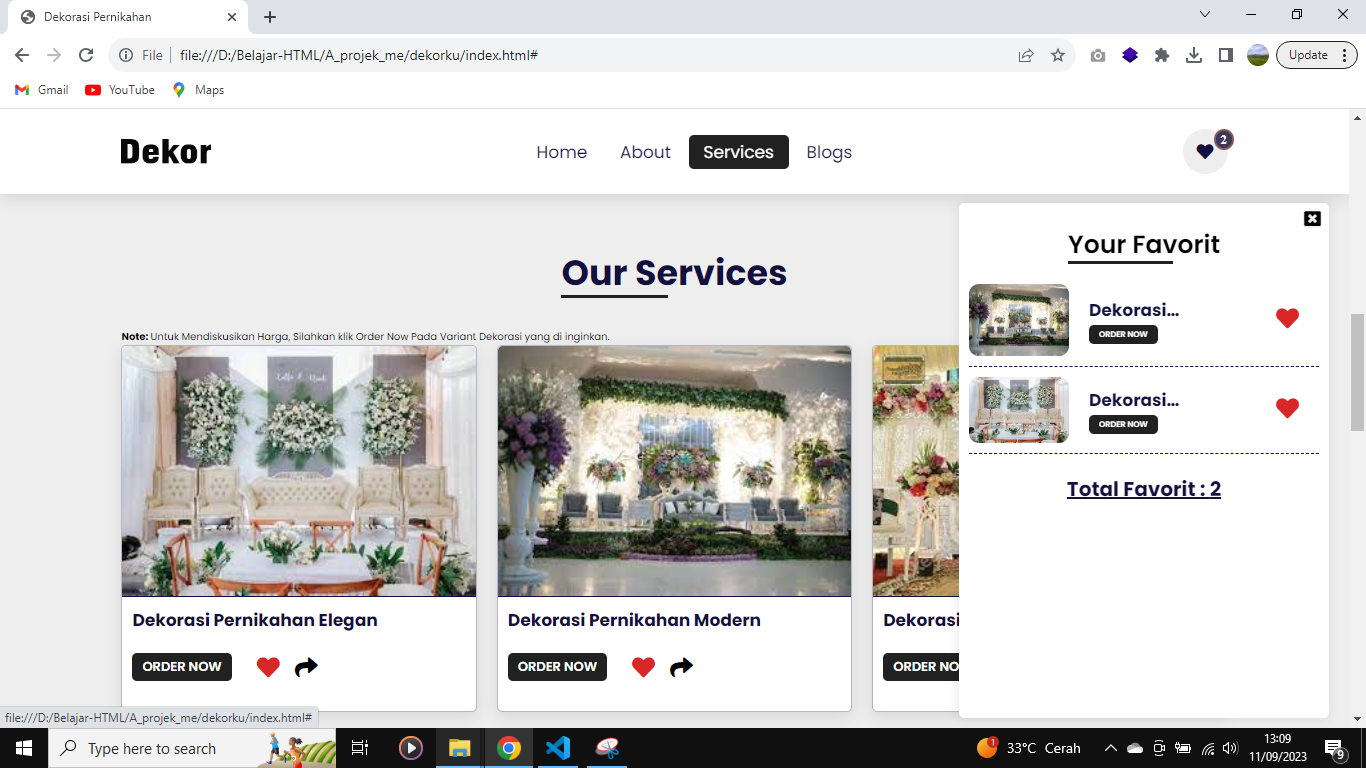This screenshot has width=1366, height=768.
Task: Share the Dekorasi Pernikahan Elegan card
Action: [x=306, y=667]
